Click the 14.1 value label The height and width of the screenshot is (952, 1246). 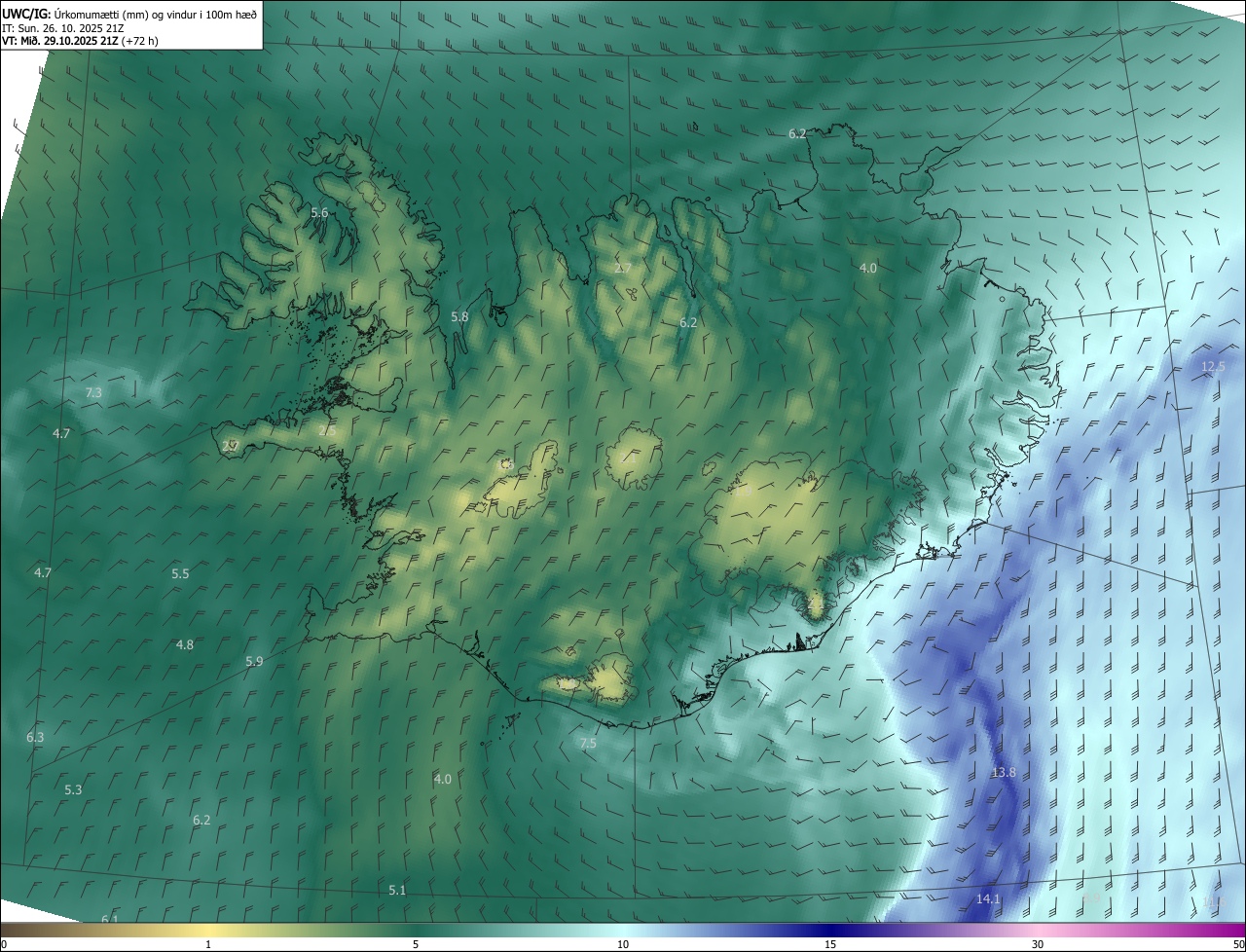(x=988, y=898)
